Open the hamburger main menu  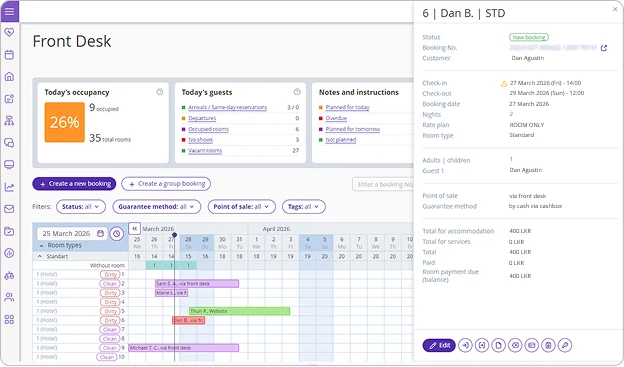(x=9, y=11)
